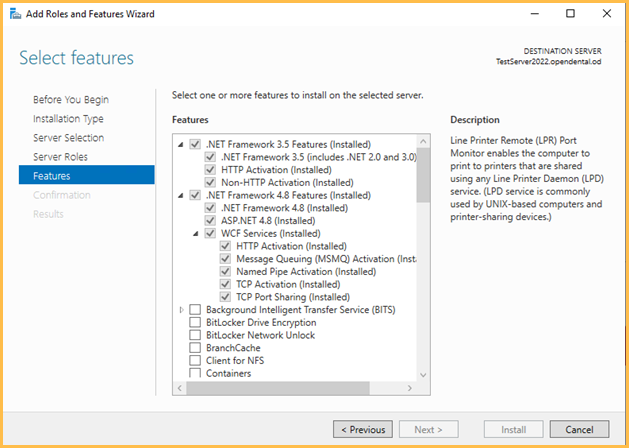
Task: Open the Before You Begin page
Action: click(71, 100)
